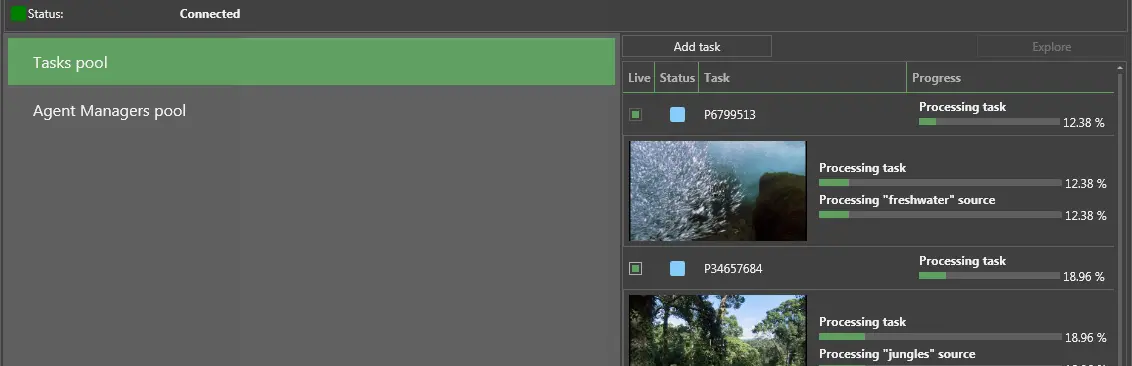Image resolution: width=1132 pixels, height=366 pixels.
Task: Select task name P6799513
Action: pos(730,115)
